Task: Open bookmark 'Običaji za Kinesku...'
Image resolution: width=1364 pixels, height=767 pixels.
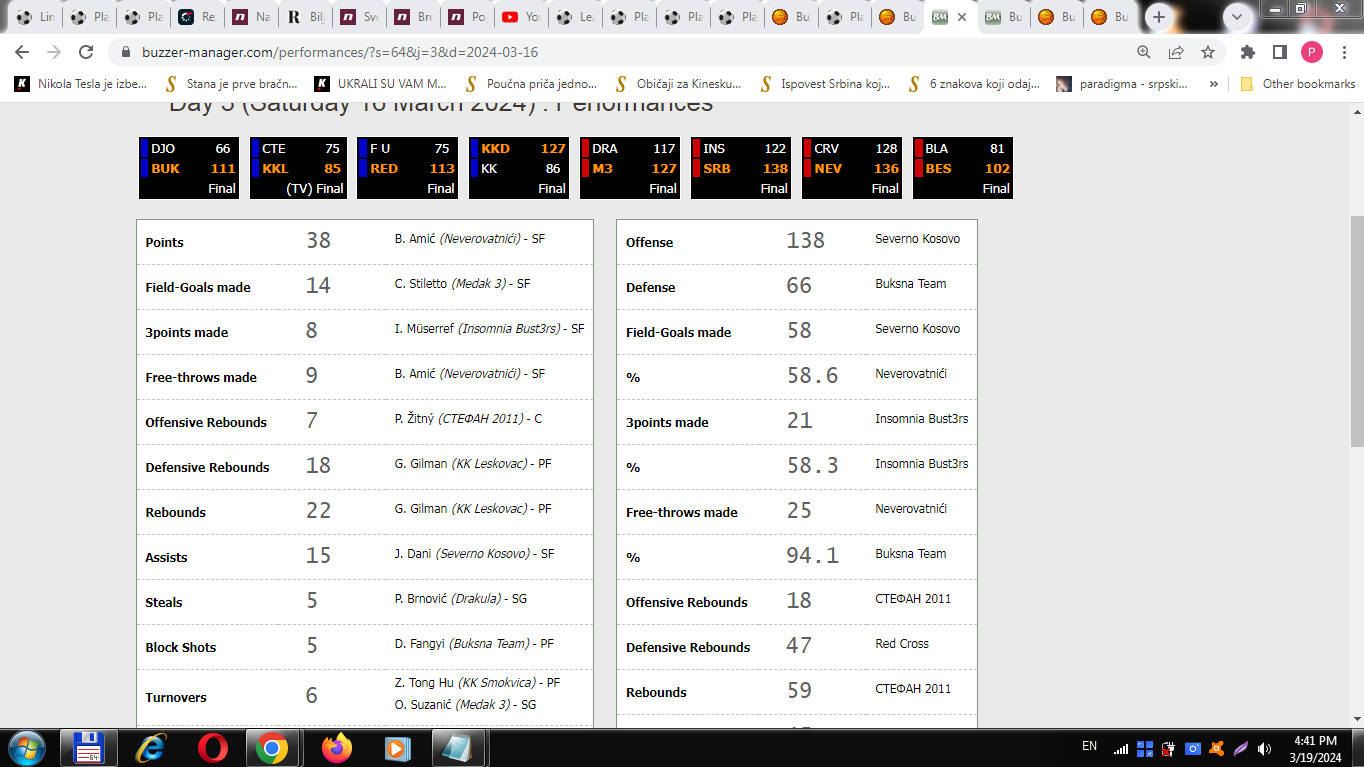Action: point(679,84)
